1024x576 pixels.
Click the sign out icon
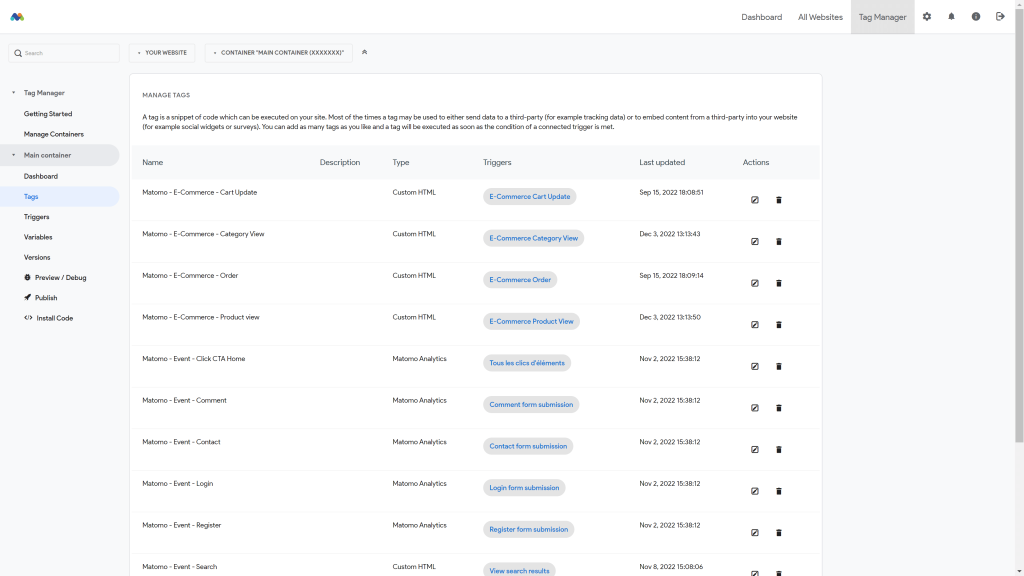(1000, 16)
